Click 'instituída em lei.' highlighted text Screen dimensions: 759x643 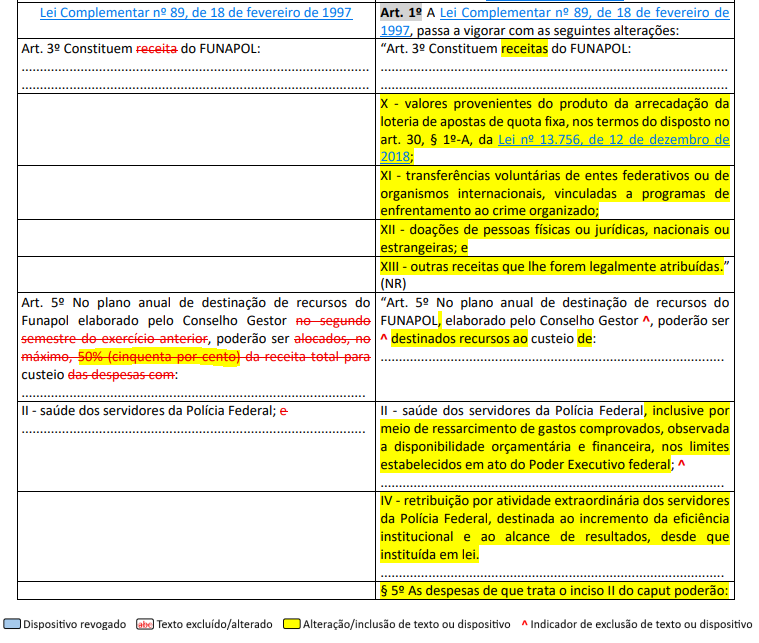[430, 554]
